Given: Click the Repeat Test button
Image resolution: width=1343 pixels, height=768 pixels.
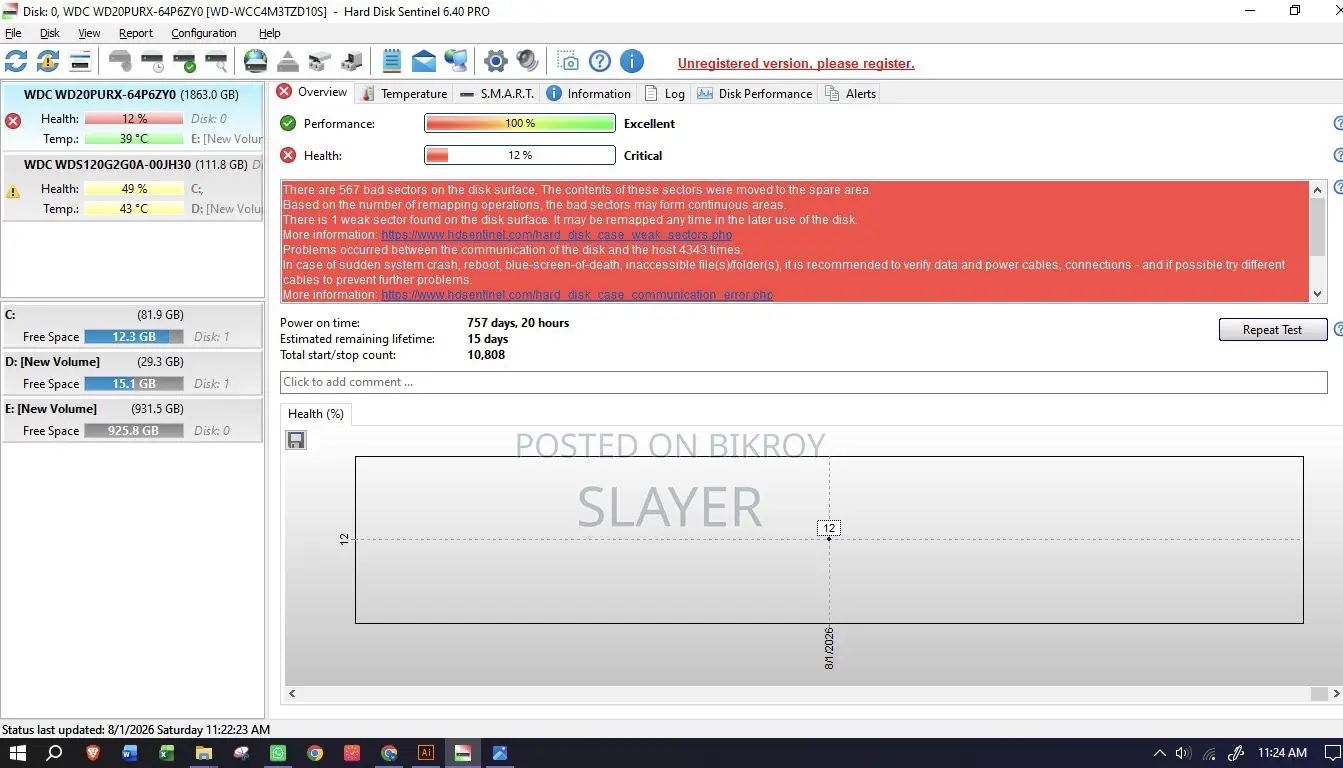Looking at the screenshot, I should [1273, 330].
